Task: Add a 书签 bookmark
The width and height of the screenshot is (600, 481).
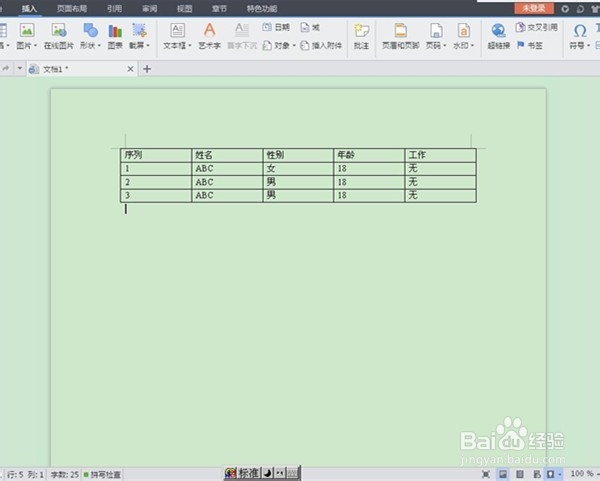Action: (x=530, y=45)
